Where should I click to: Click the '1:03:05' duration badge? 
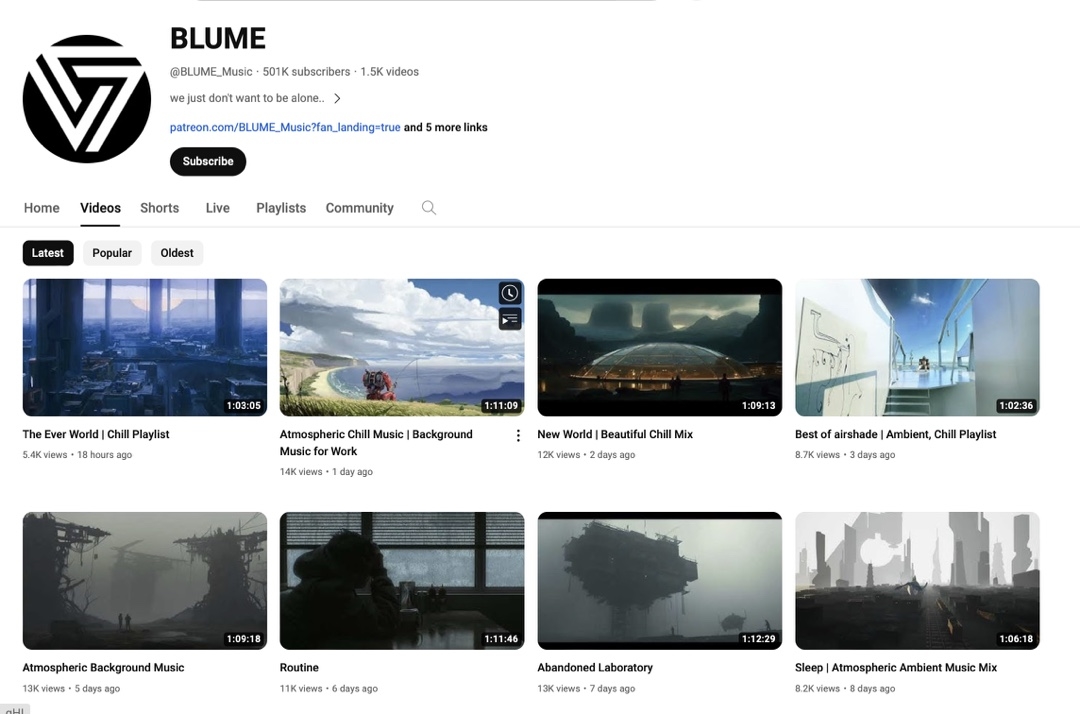pyautogui.click(x=244, y=406)
